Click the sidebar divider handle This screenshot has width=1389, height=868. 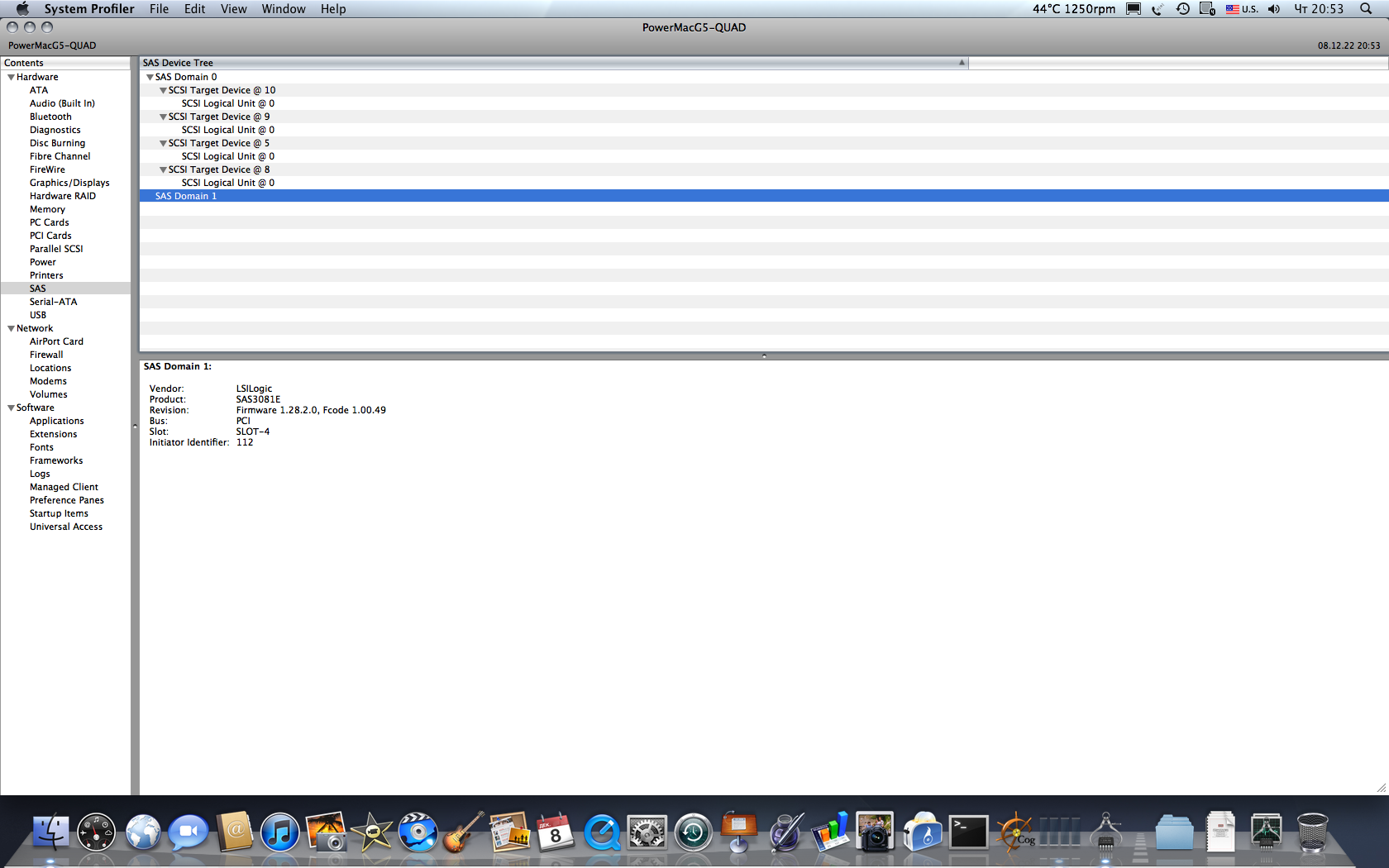(135, 427)
